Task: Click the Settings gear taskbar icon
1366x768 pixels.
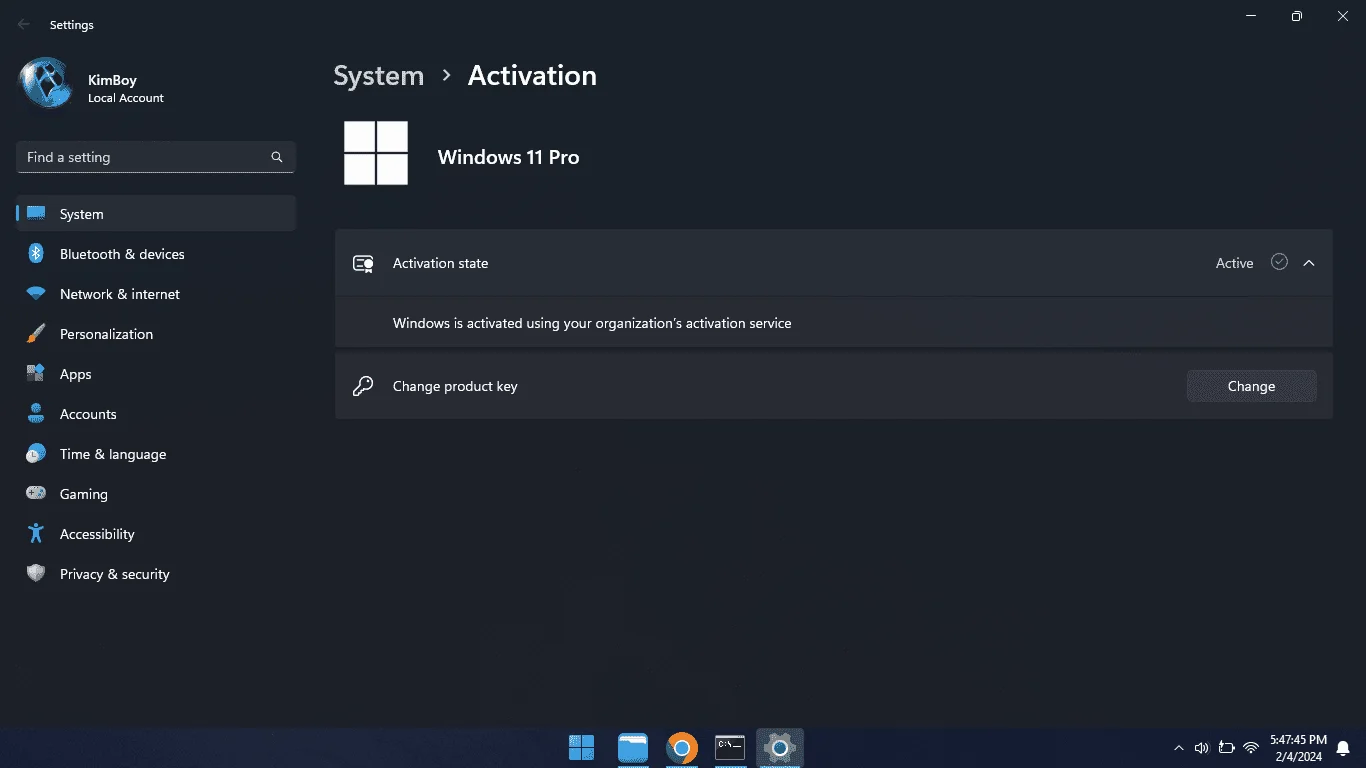Action: [x=780, y=747]
